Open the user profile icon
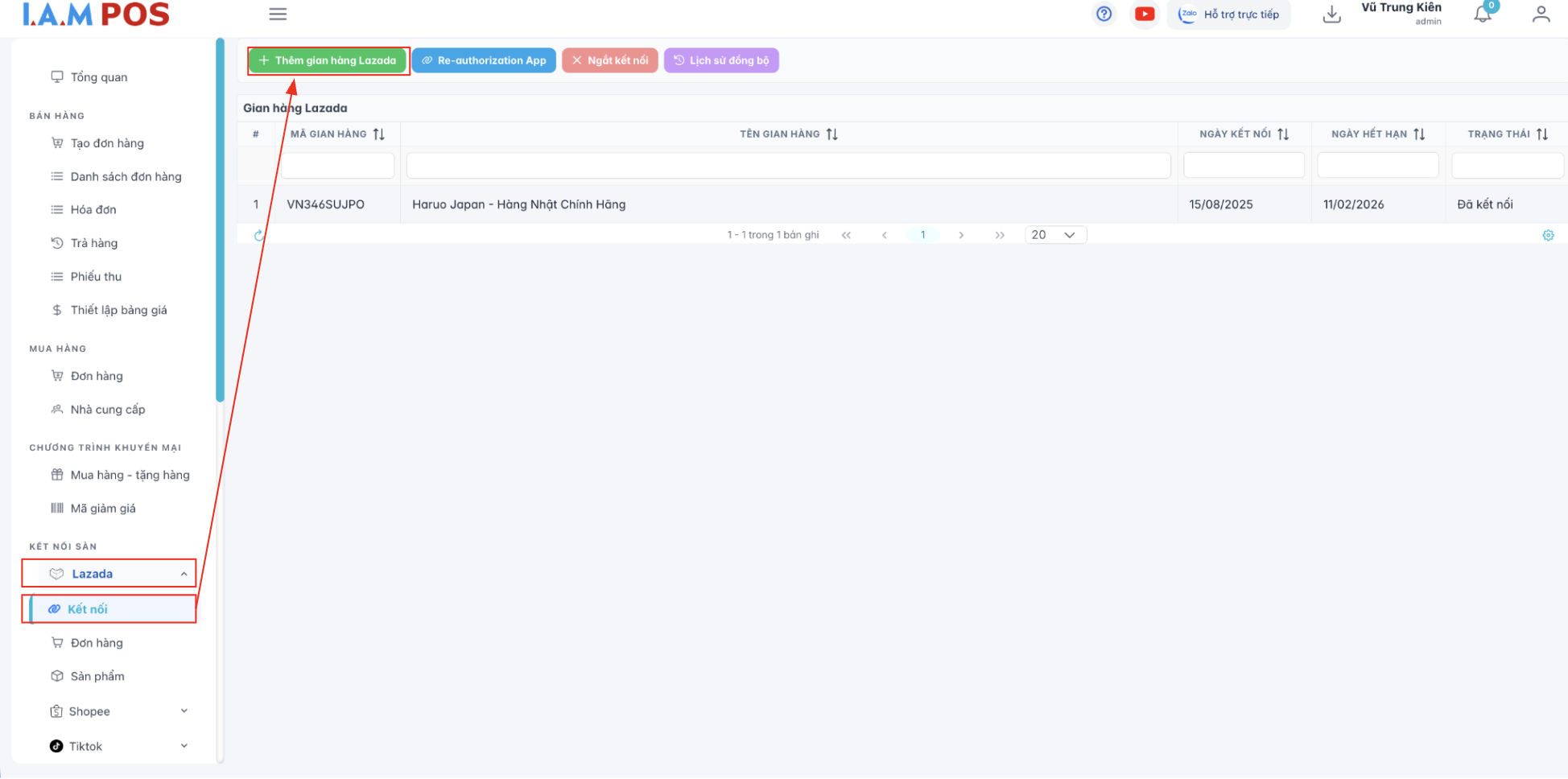Screen dimensions: 1568x779 (1541, 14)
